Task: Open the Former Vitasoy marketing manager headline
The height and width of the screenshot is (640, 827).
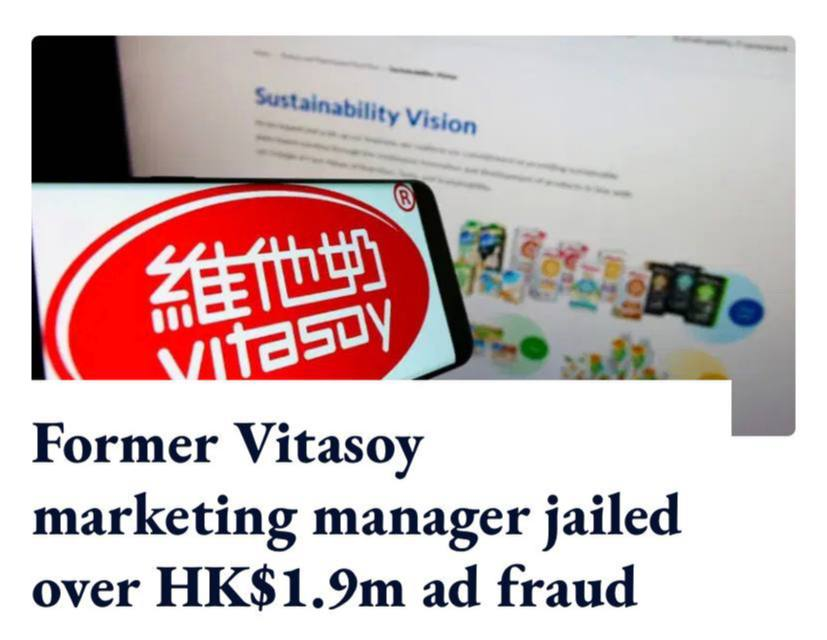Action: [x=356, y=515]
